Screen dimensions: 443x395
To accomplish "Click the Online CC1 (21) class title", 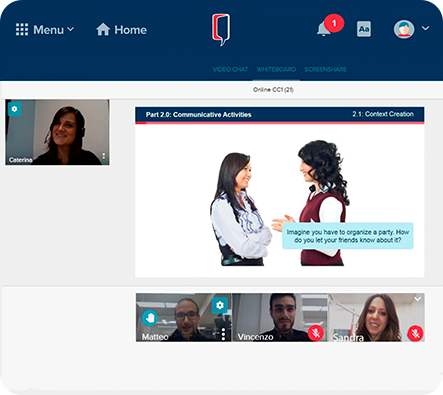I will pyautogui.click(x=273, y=90).
